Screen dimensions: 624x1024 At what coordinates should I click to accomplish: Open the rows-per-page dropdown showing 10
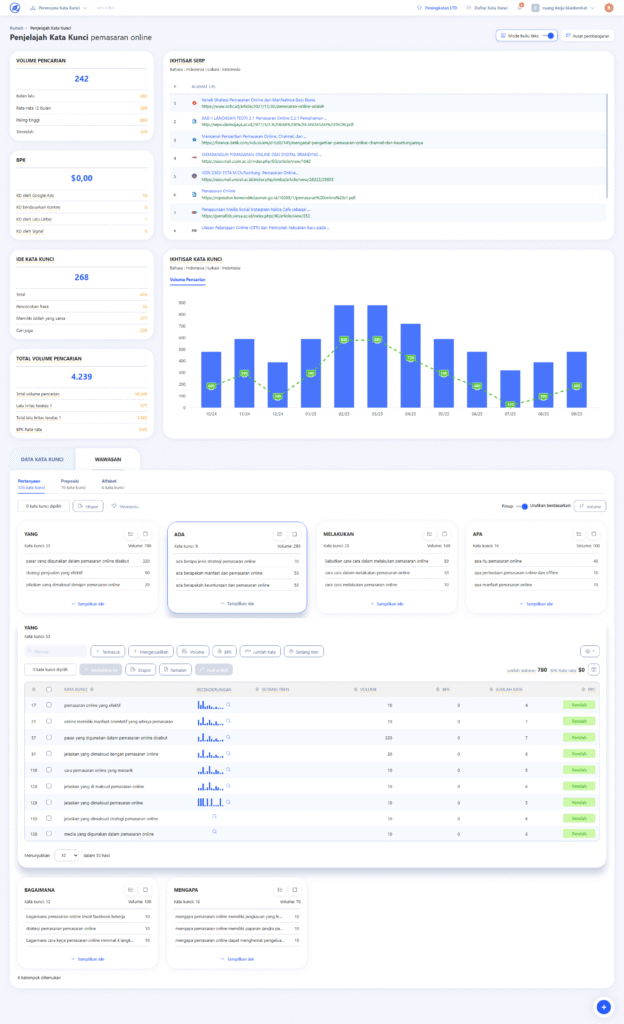point(67,855)
